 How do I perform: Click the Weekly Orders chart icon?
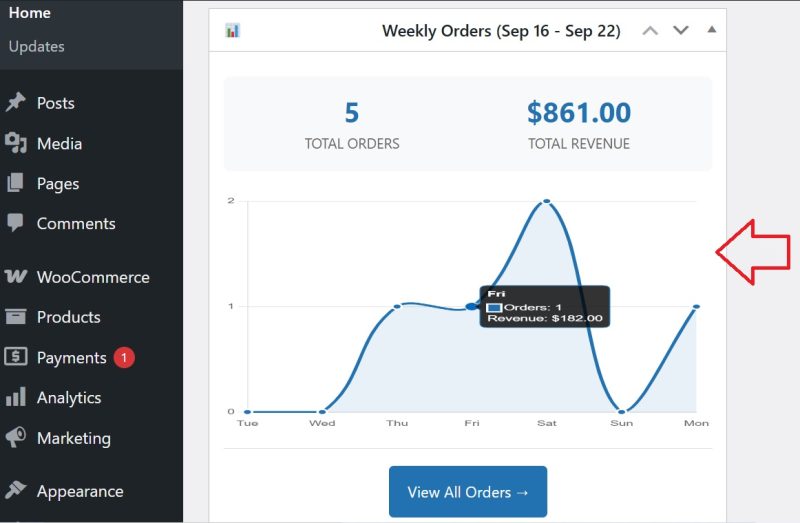coord(233,31)
